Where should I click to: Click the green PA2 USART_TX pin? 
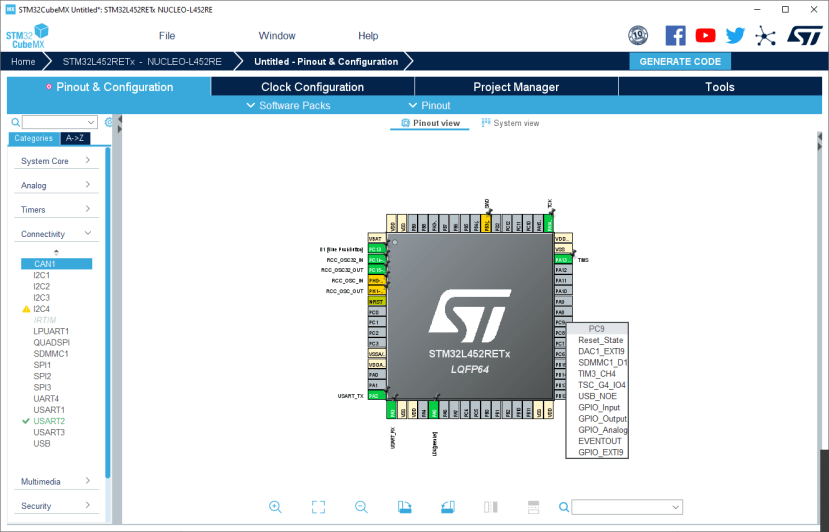coord(377,396)
